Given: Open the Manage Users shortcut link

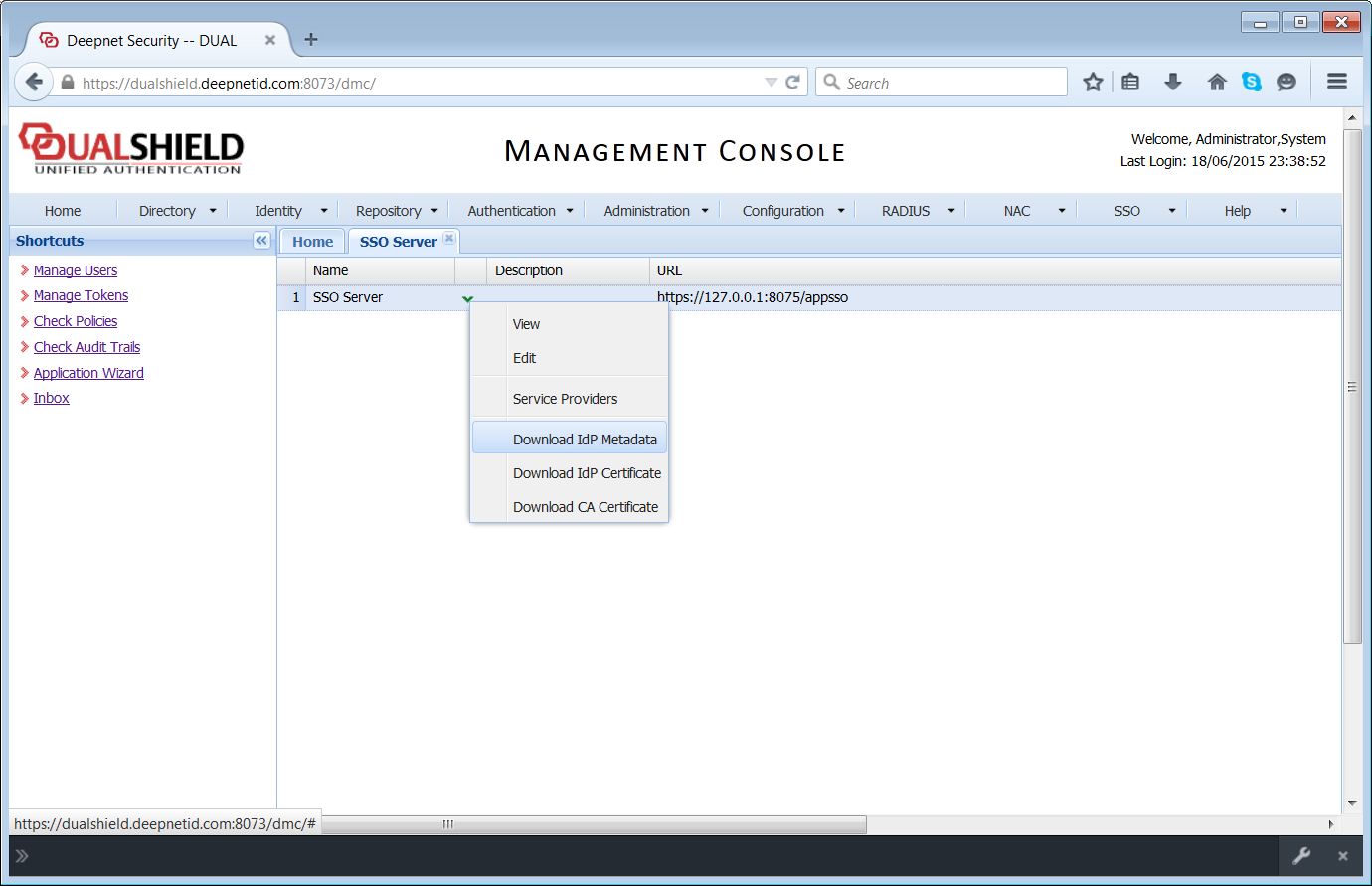Looking at the screenshot, I should pyautogui.click(x=76, y=270).
